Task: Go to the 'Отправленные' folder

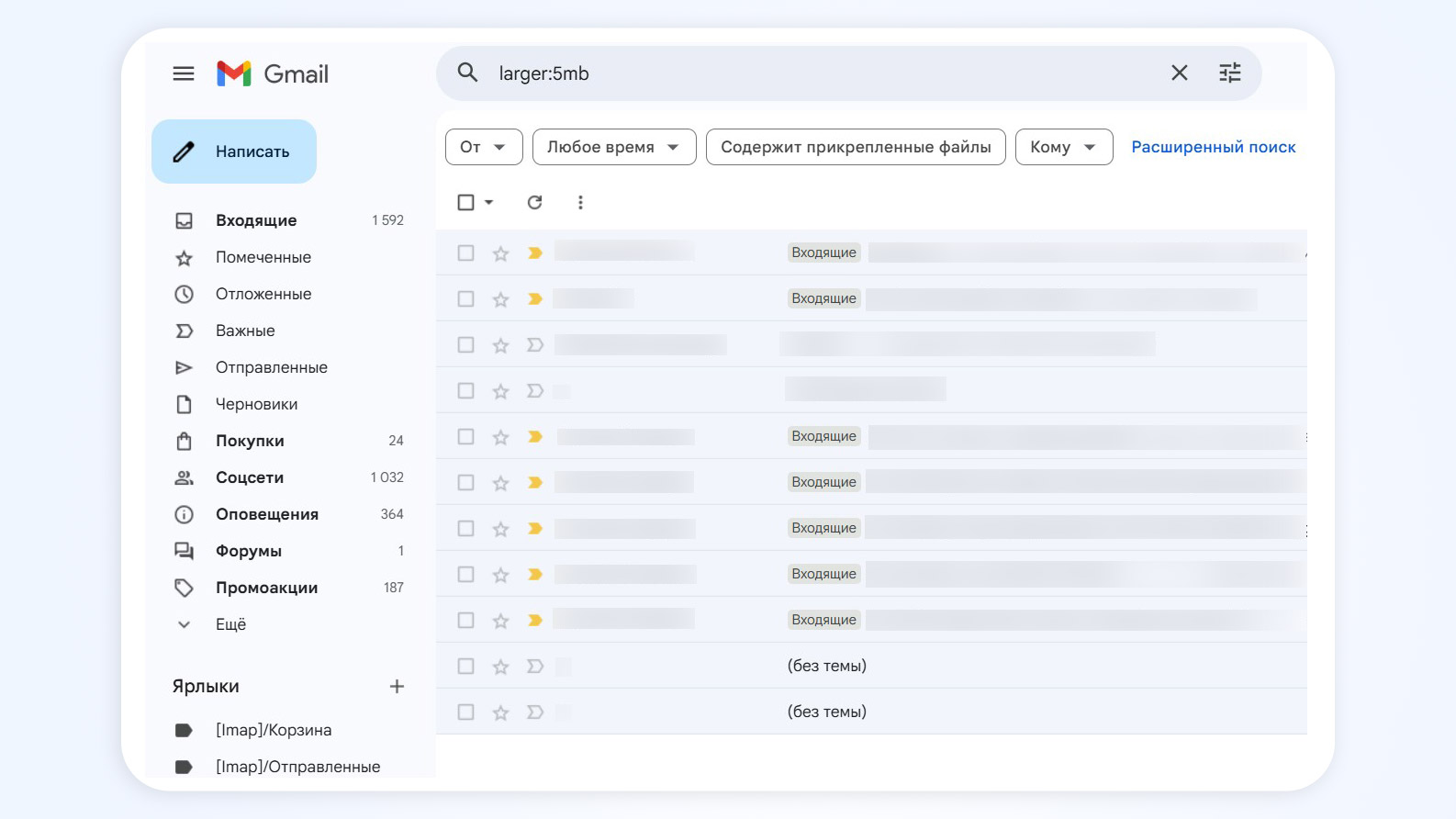Action: click(271, 367)
